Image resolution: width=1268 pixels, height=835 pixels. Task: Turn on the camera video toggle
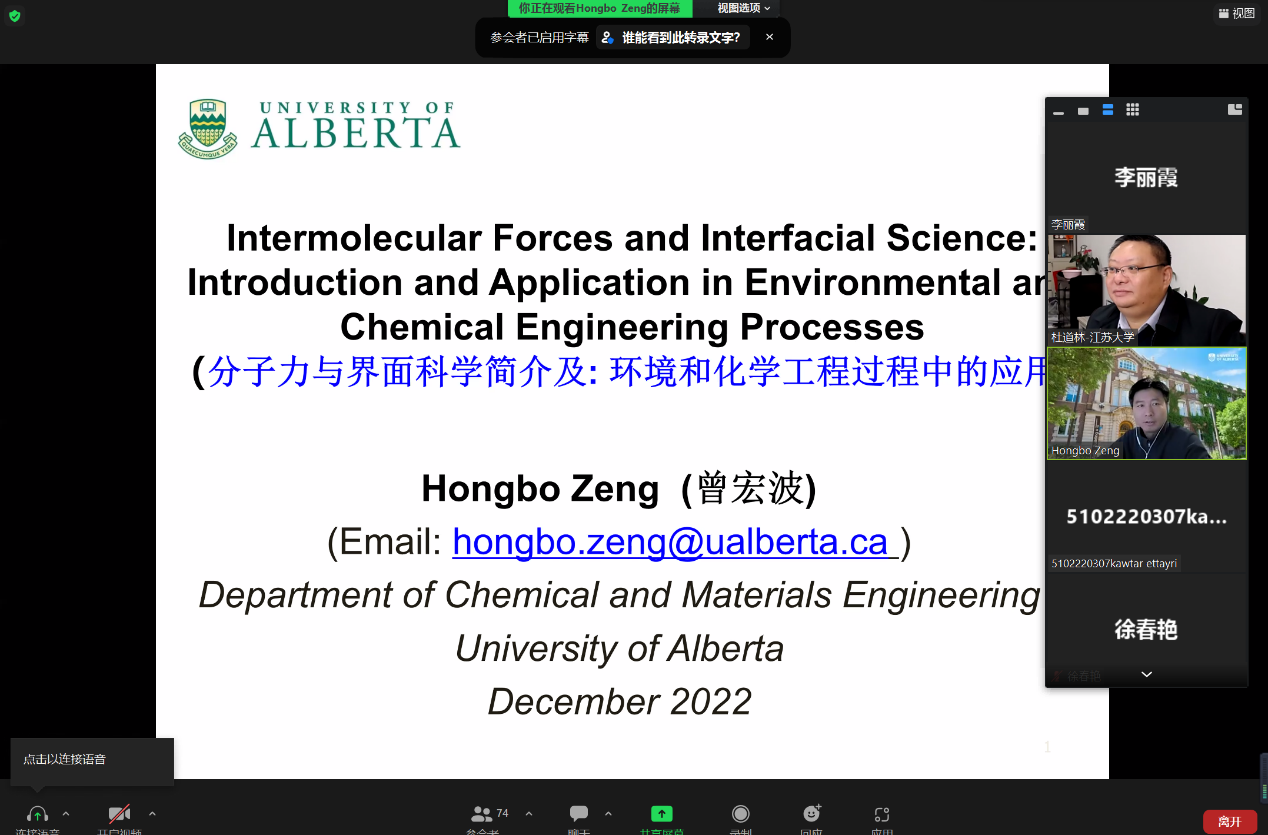[x=120, y=814]
